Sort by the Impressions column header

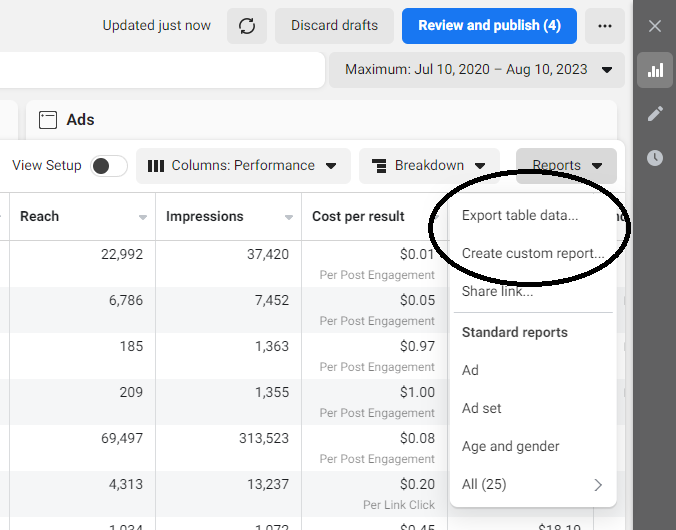click(205, 216)
